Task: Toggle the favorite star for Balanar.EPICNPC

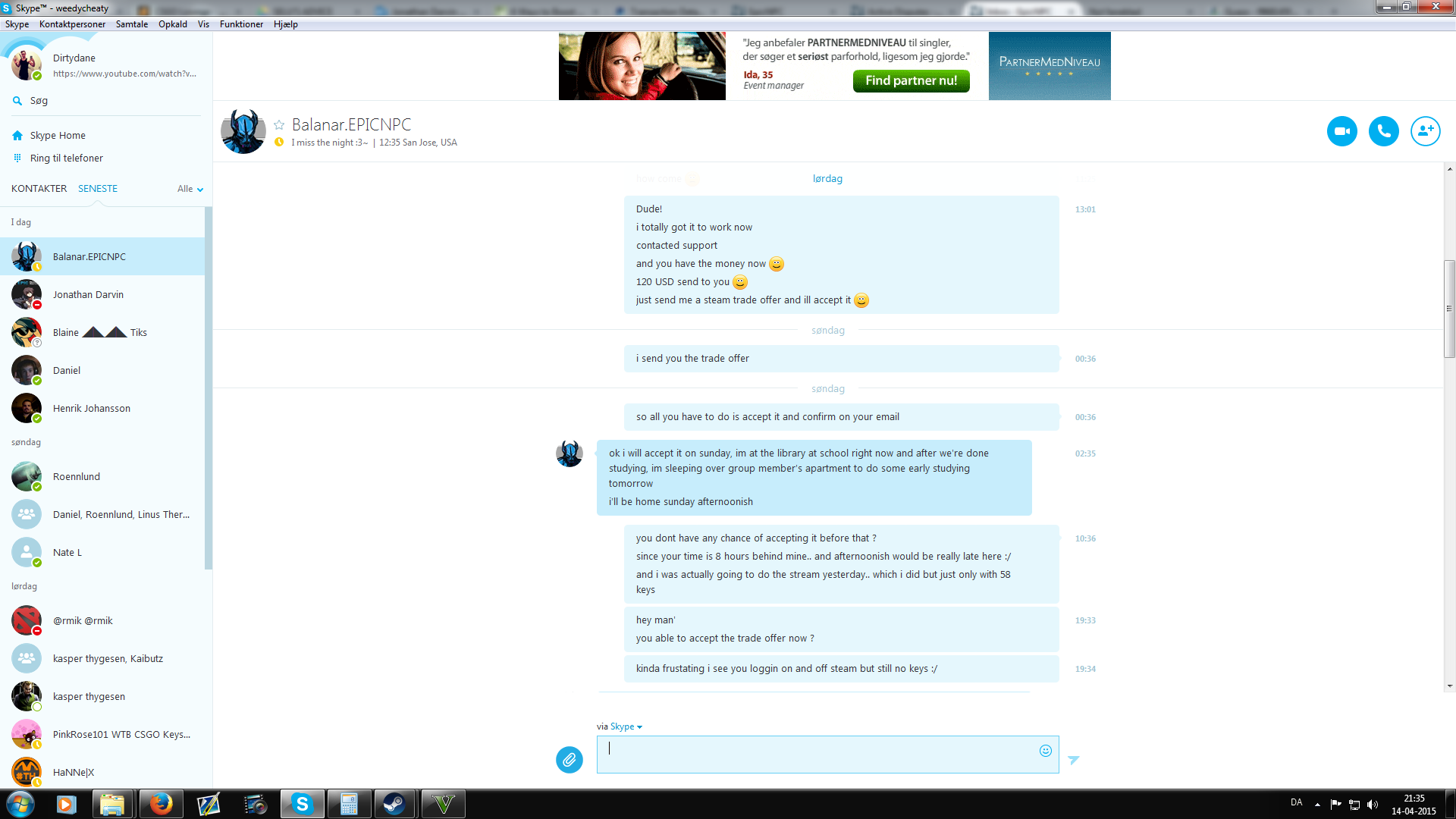Action: [279, 125]
